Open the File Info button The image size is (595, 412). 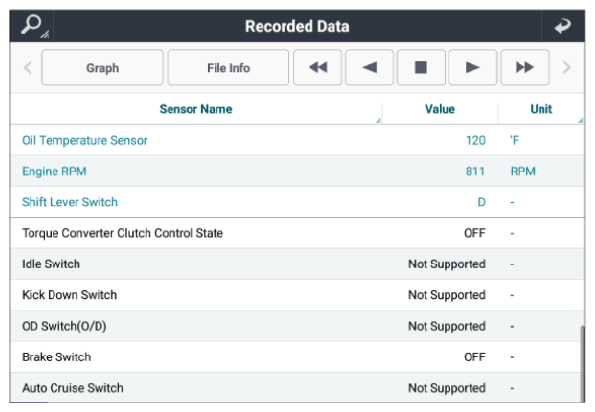click(228, 67)
